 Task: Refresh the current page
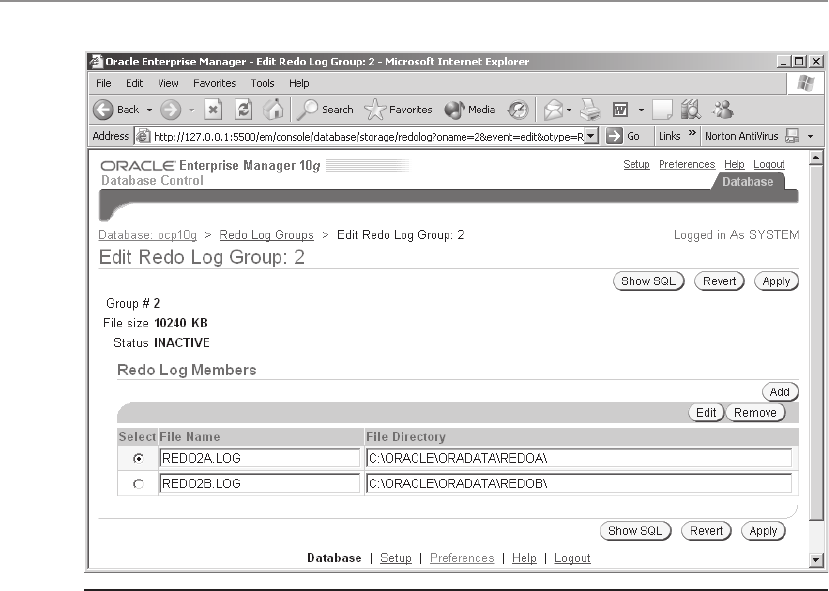coord(243,110)
